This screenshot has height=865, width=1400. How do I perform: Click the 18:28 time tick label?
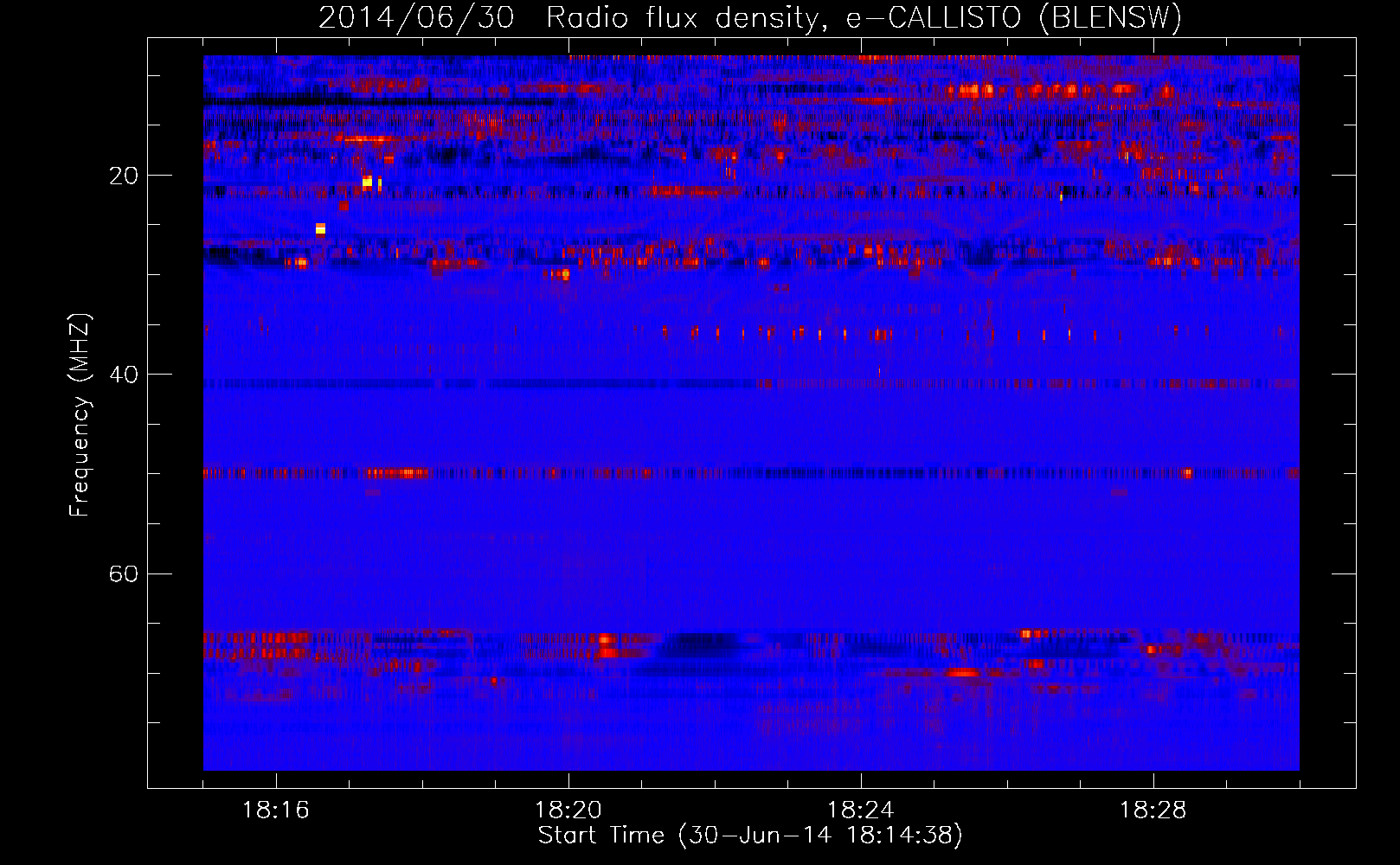coord(1153,811)
